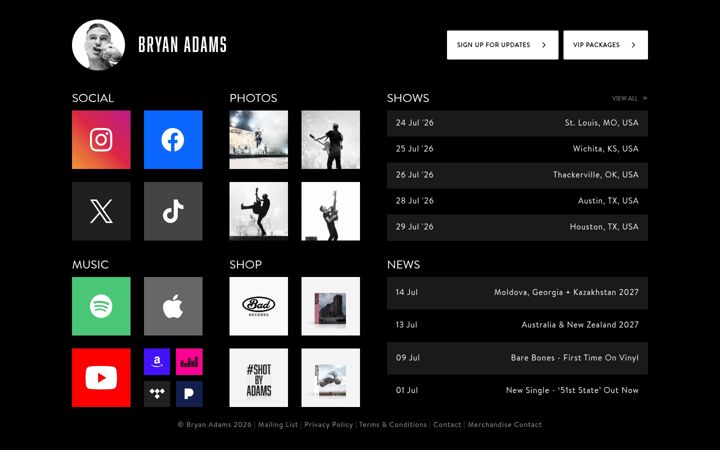Open the Apple Music tile
Image resolution: width=720 pixels, height=450 pixels.
pos(173,306)
